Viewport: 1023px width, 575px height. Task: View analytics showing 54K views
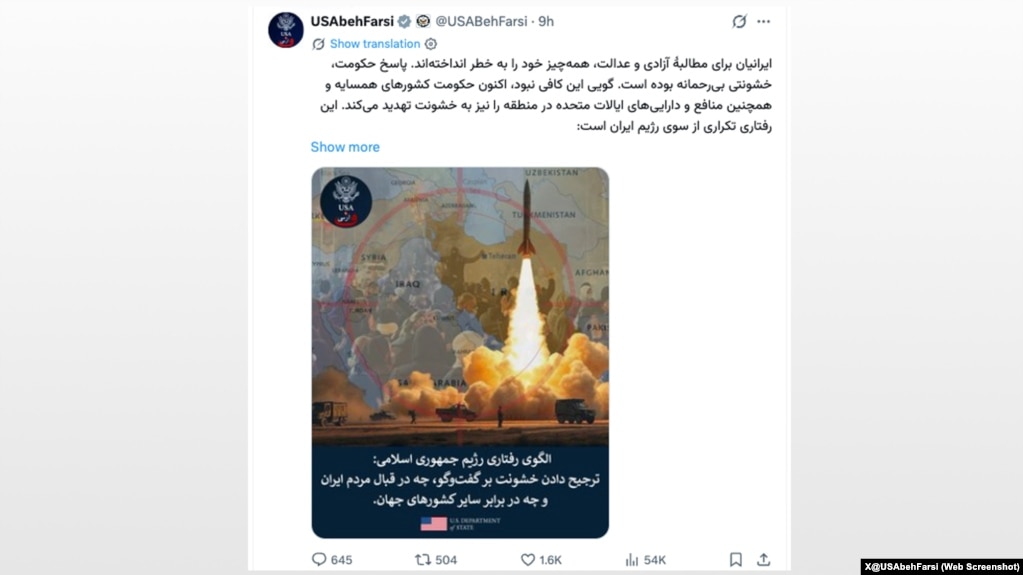(645, 559)
